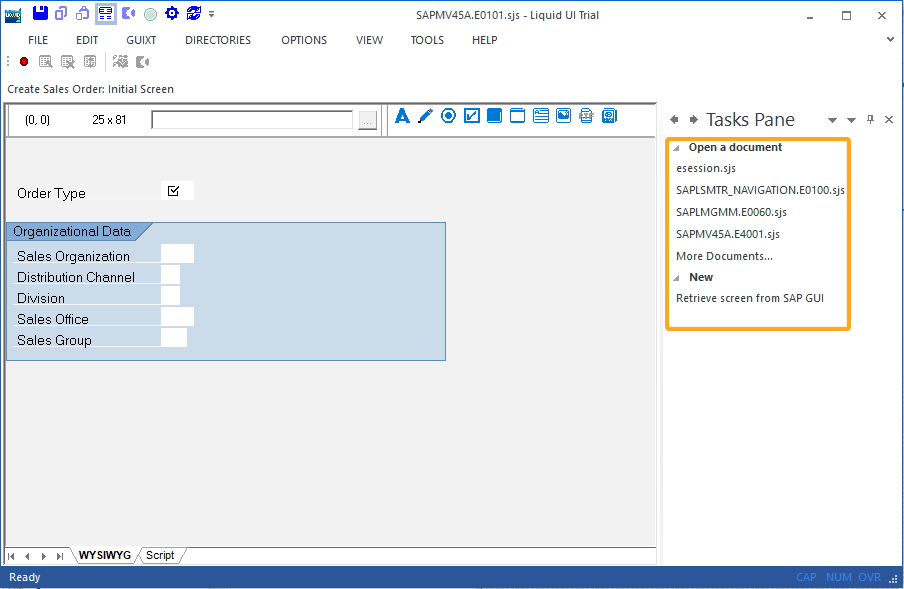
Task: Click the ellipsis browse button beside text box
Action: 368,120
